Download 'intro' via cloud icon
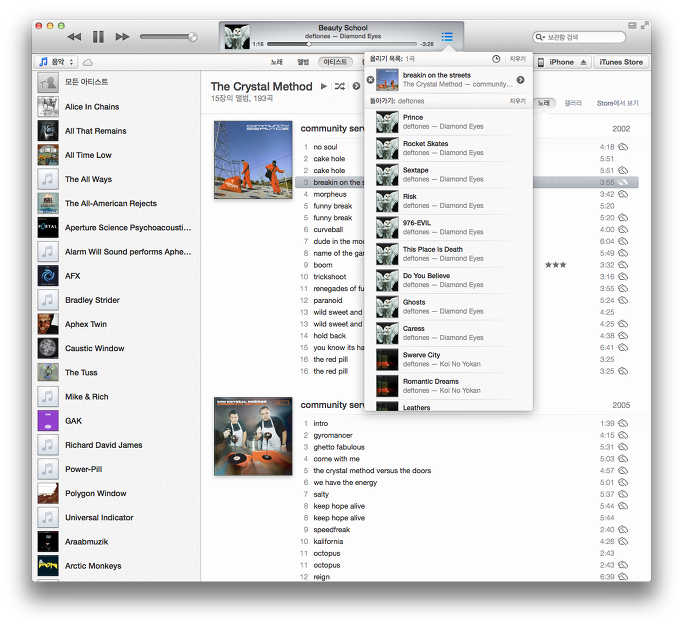Screen dimensions: 683x626 tap(623, 423)
